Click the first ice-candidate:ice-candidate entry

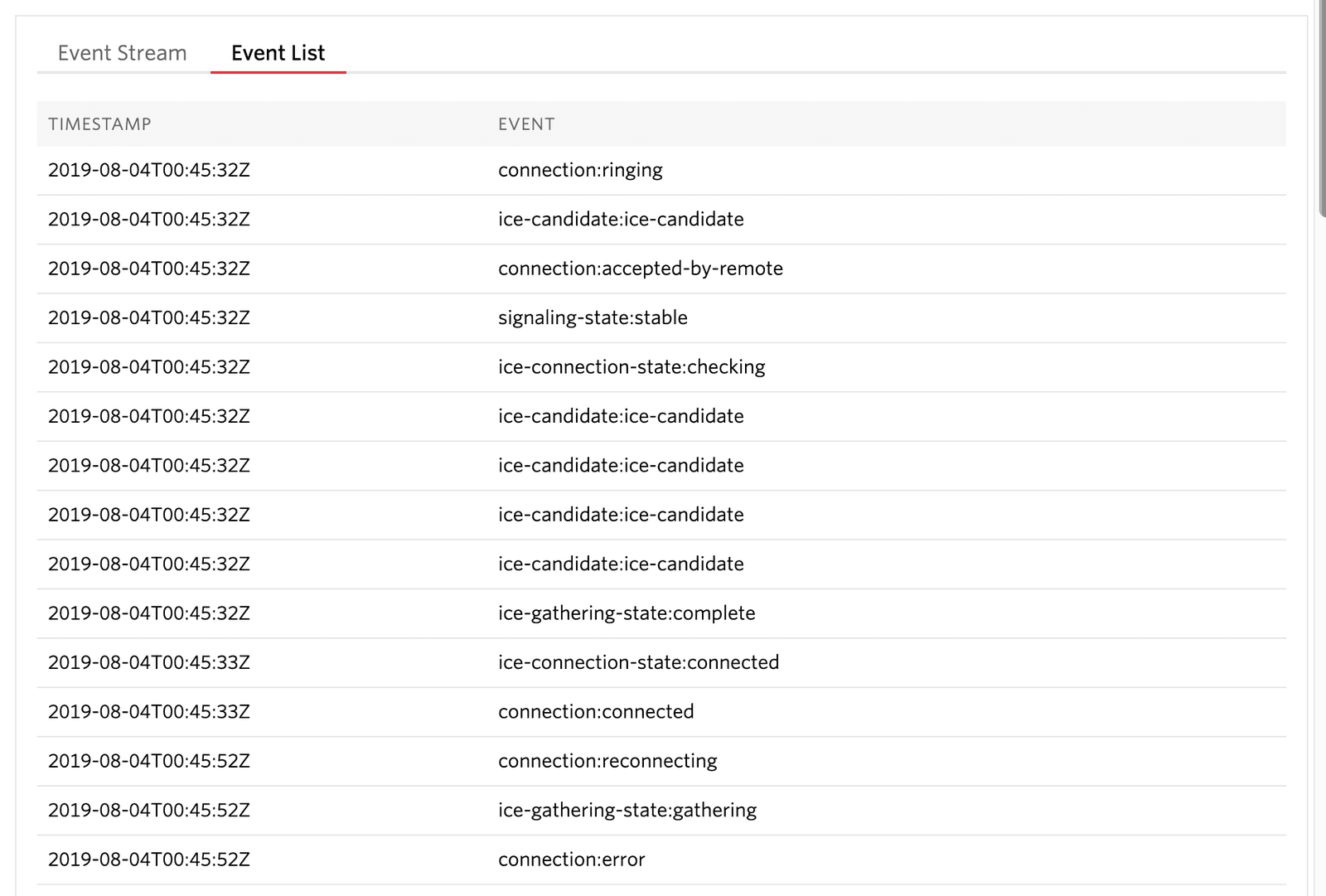[x=620, y=219]
